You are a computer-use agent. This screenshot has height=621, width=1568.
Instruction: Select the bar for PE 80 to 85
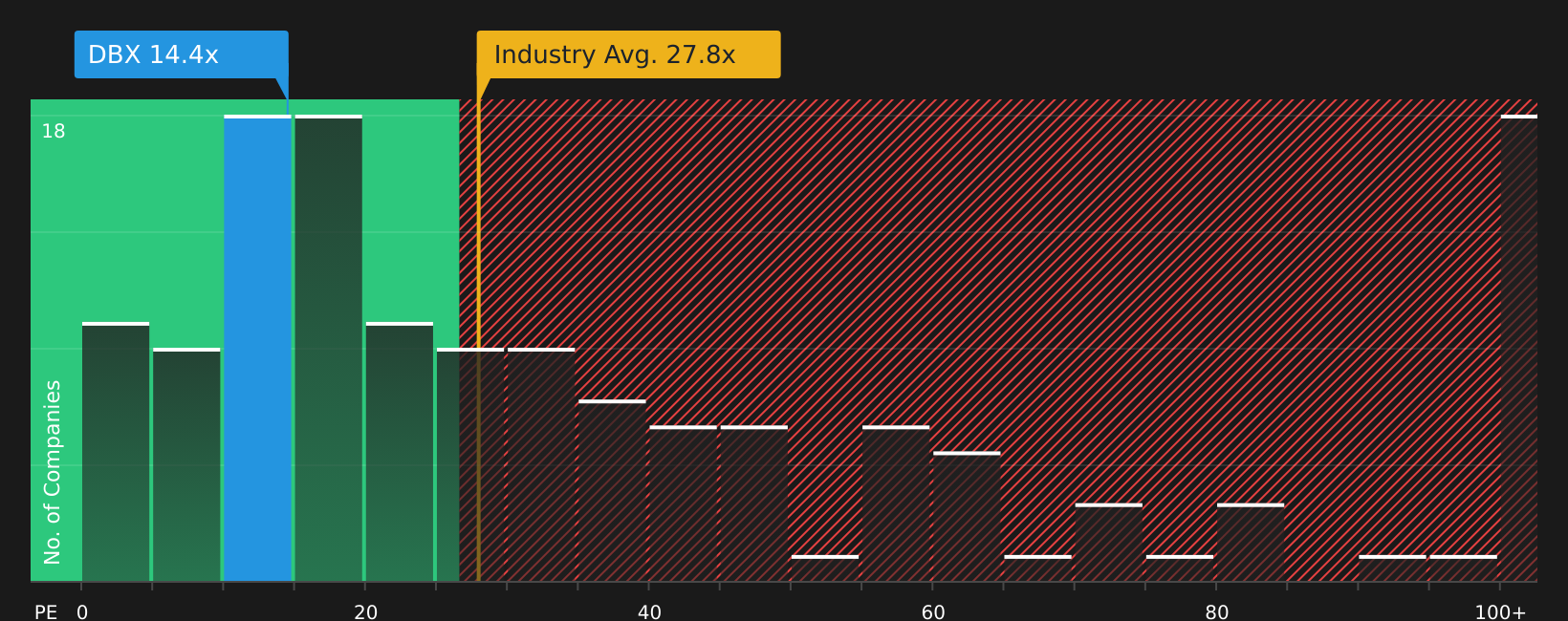[x=1251, y=543]
